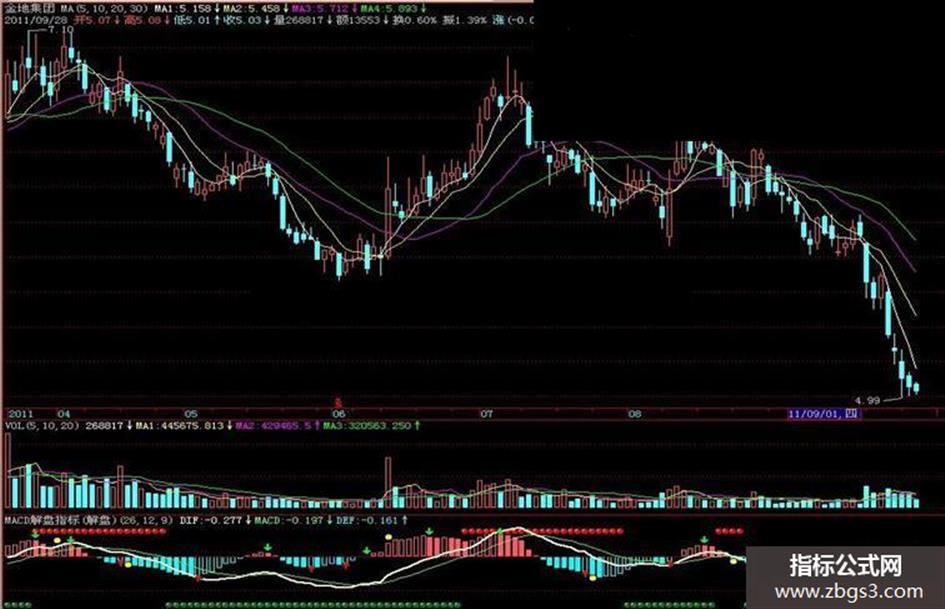Click the MA2: 5.458 value
This screenshot has height=609, width=945.
pos(252,8)
